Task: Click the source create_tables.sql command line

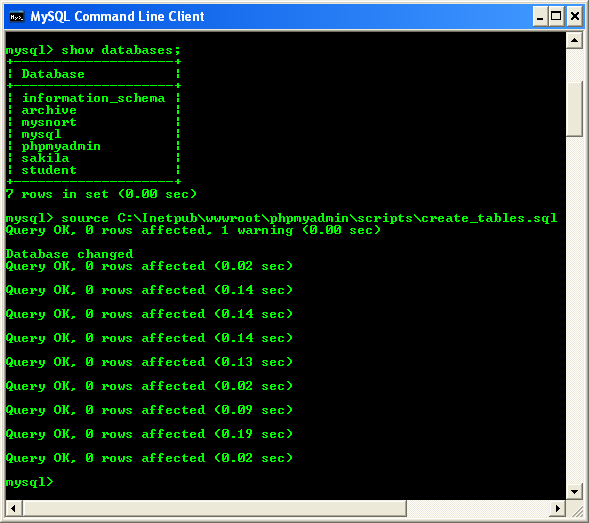Action: coord(281,218)
